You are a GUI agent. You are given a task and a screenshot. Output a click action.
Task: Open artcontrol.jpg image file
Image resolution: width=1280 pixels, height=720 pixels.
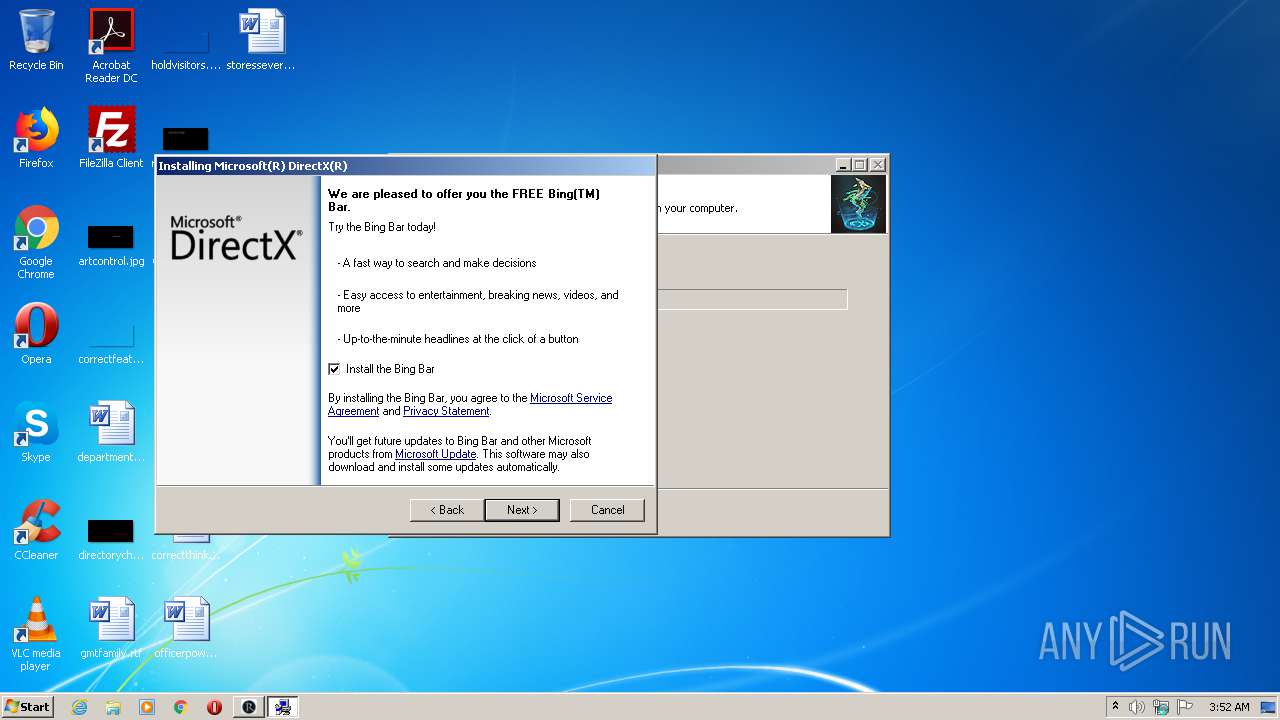[x=111, y=245]
